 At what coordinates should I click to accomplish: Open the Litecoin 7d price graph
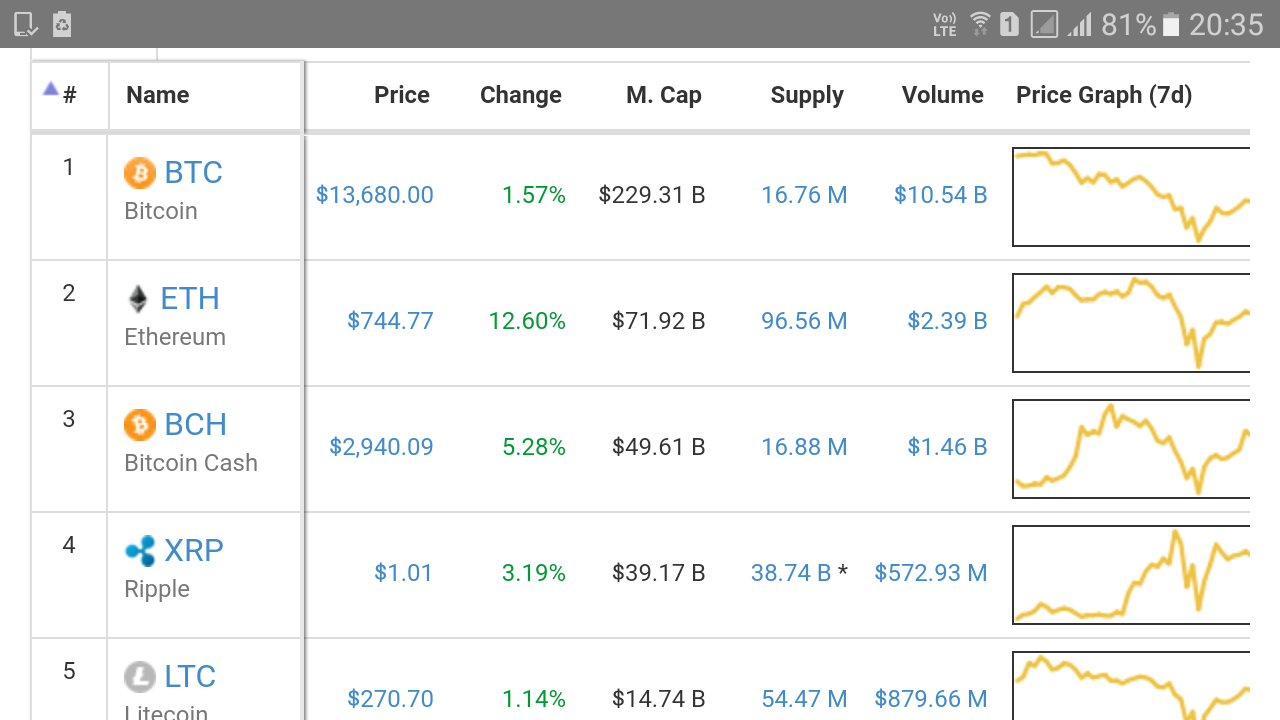tap(1131, 686)
